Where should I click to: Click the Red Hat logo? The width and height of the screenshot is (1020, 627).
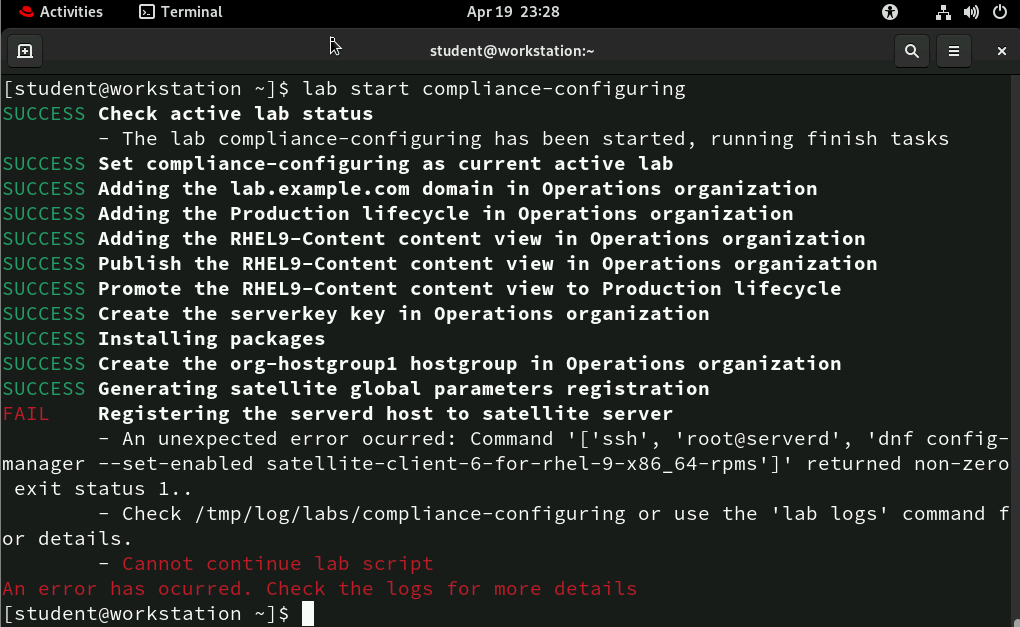pyautogui.click(x=23, y=12)
